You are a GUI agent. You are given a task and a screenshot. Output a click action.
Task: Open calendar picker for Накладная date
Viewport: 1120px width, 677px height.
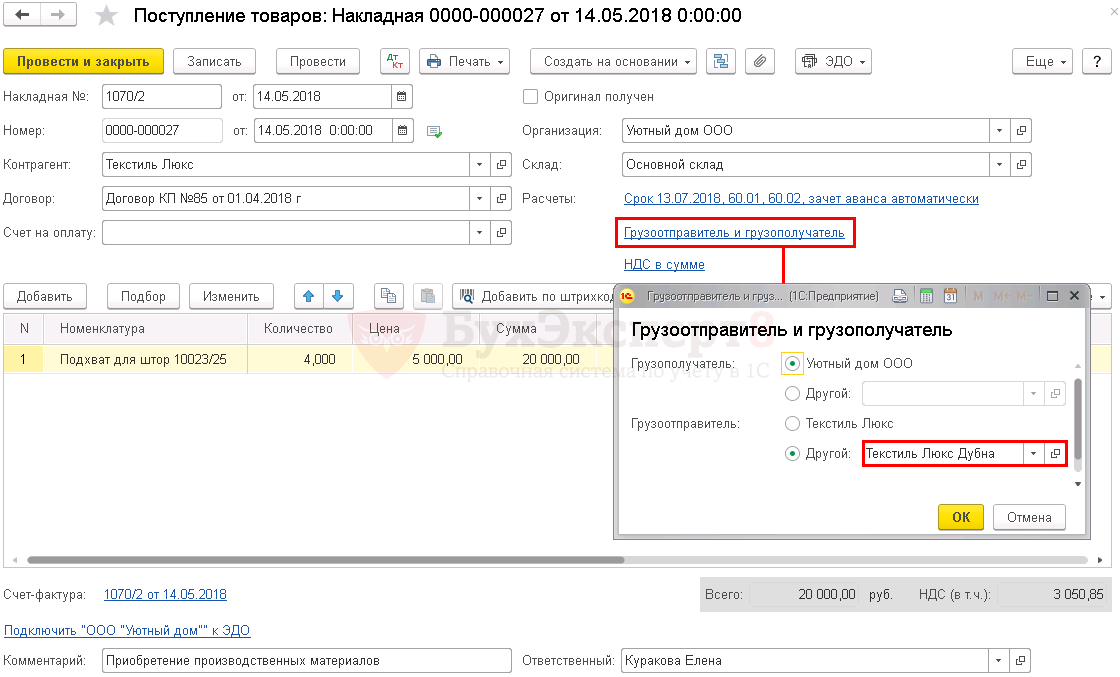(x=402, y=97)
